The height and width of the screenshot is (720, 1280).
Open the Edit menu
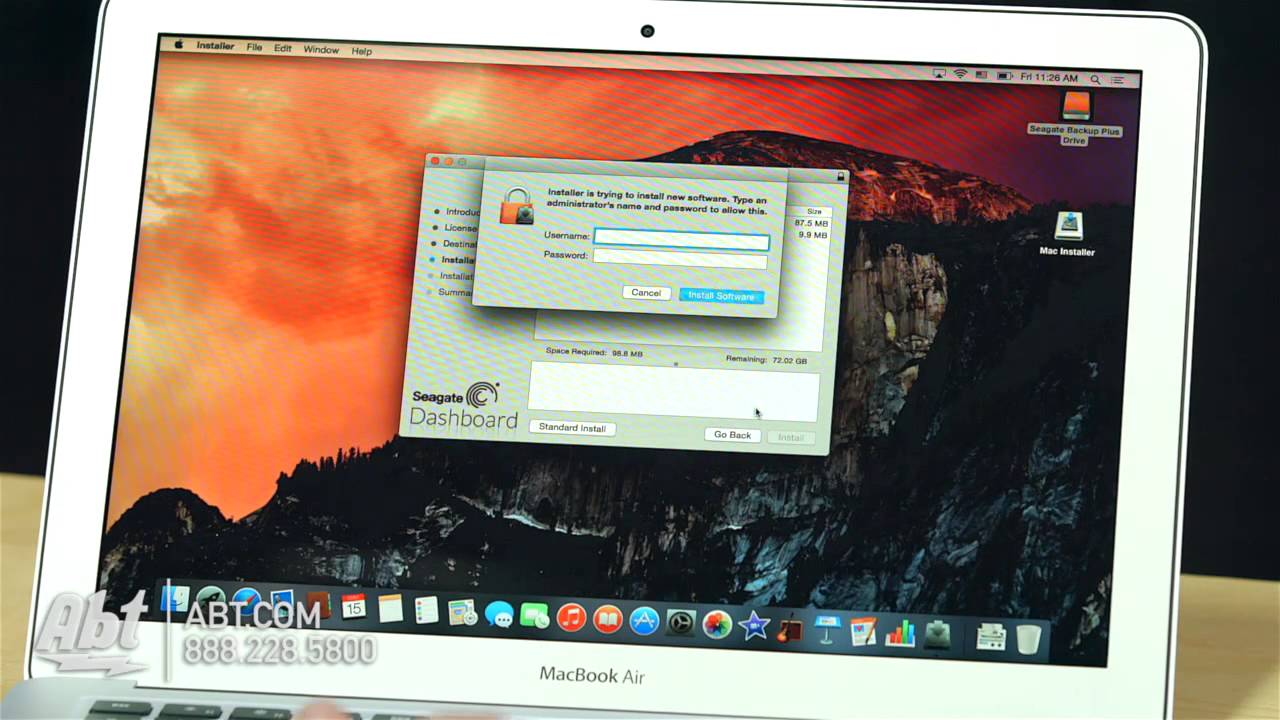click(x=283, y=48)
